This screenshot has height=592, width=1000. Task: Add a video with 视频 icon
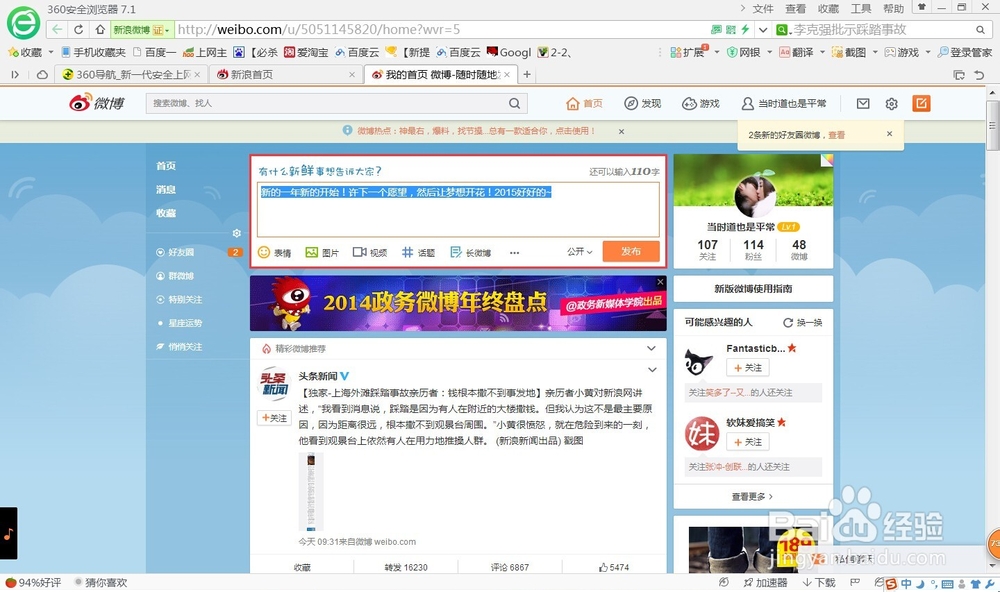coord(370,253)
